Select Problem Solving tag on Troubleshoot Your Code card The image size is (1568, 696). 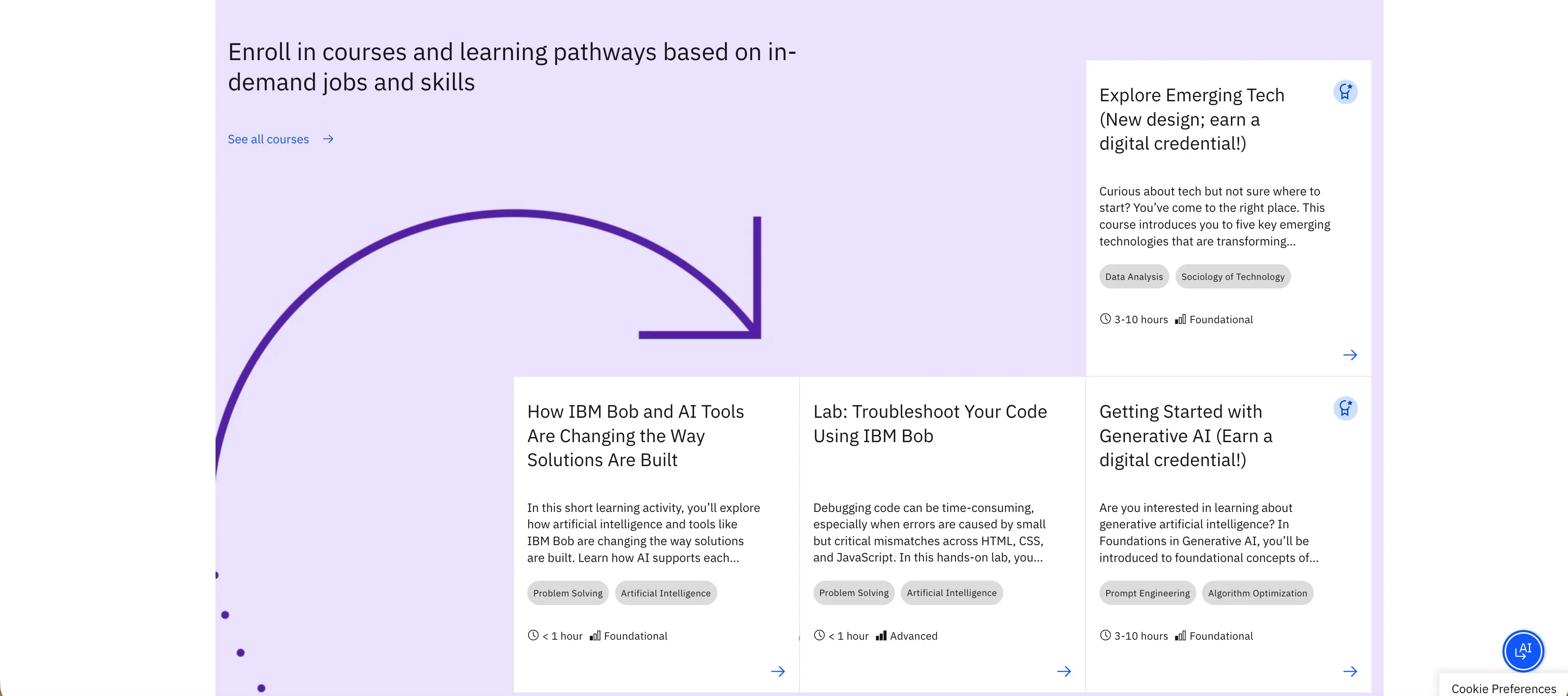click(x=854, y=593)
